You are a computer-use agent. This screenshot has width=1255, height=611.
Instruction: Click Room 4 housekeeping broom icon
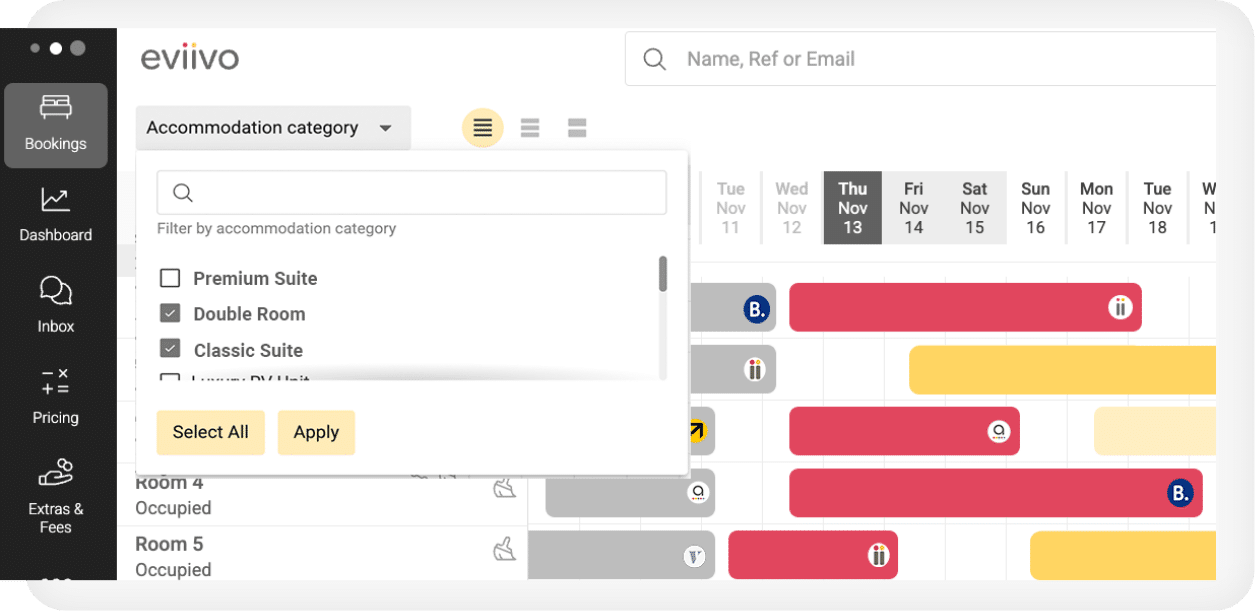click(x=505, y=488)
